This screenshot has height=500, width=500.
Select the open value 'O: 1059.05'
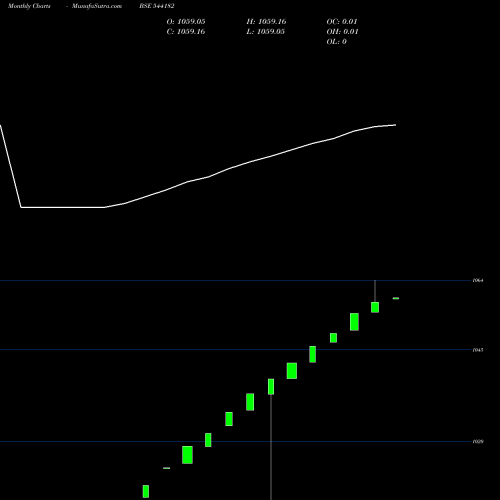point(186,22)
